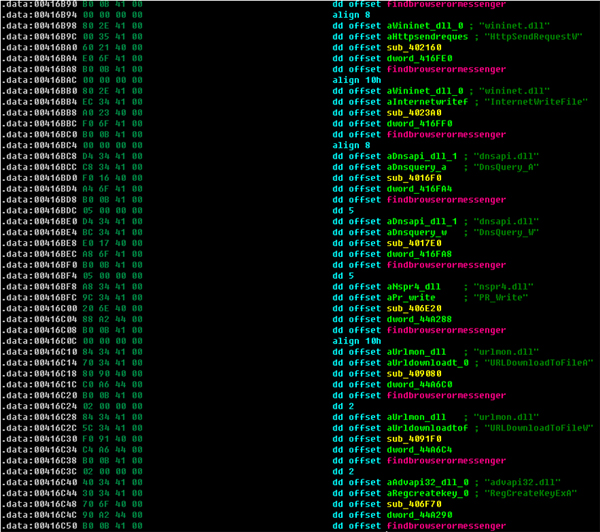This screenshot has height=532, width=600.
Task: Click findbrowserormessenger on the 00416C20 row
Action: click(446, 395)
